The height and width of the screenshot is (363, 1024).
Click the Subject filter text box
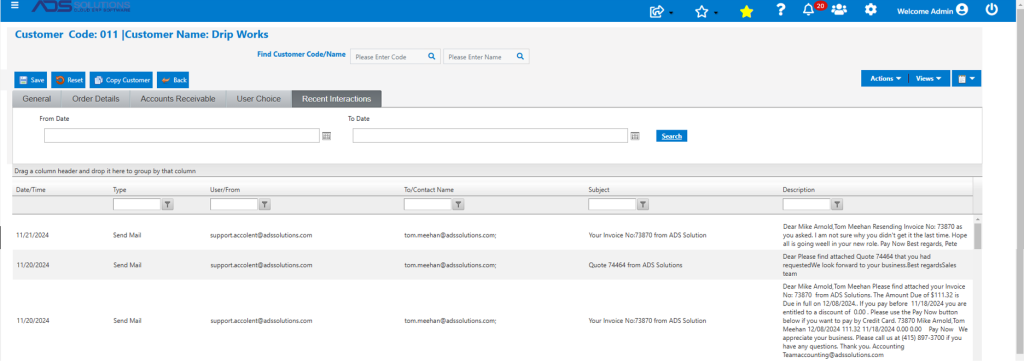pyautogui.click(x=612, y=204)
